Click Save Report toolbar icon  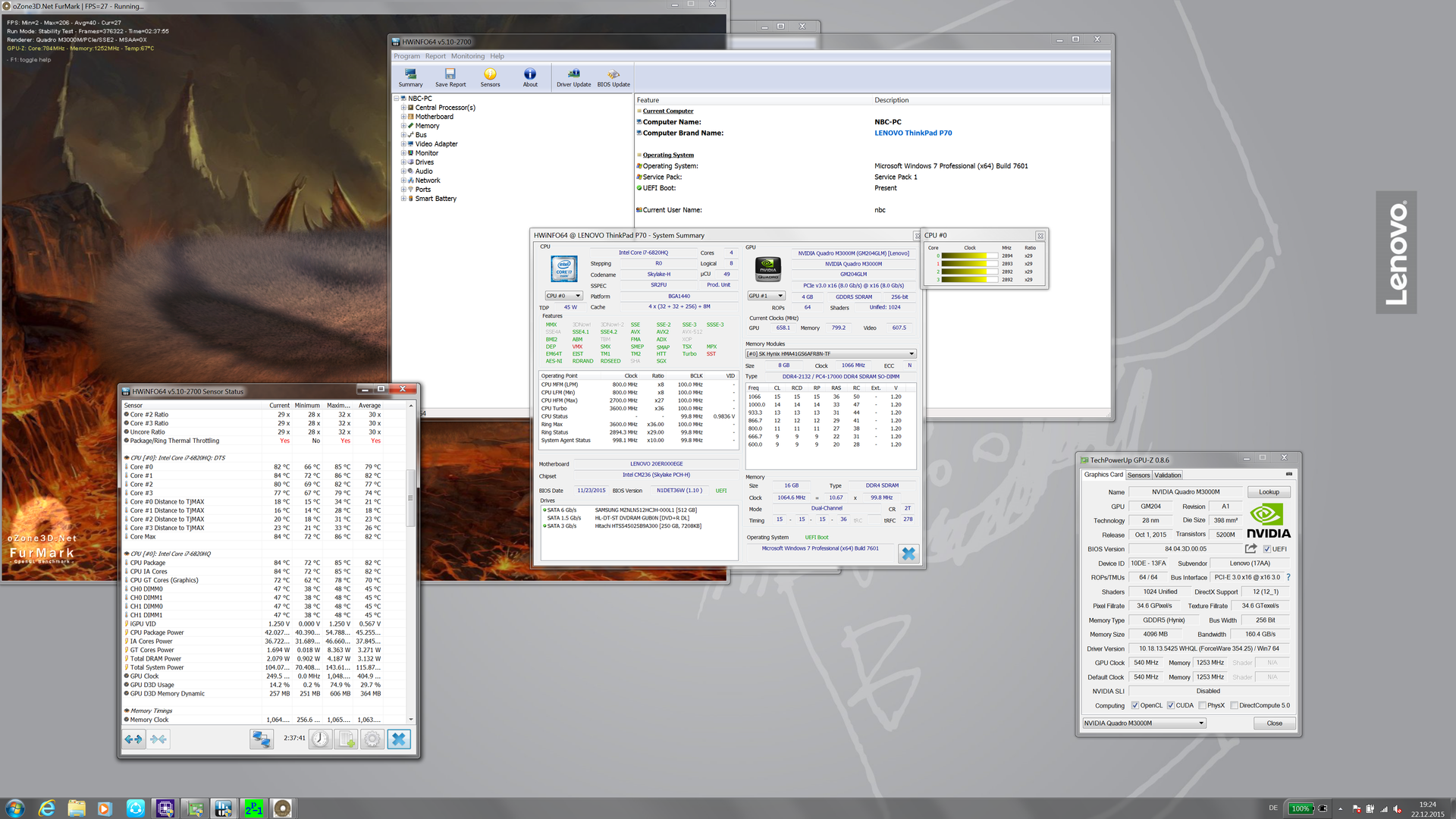[x=450, y=77]
